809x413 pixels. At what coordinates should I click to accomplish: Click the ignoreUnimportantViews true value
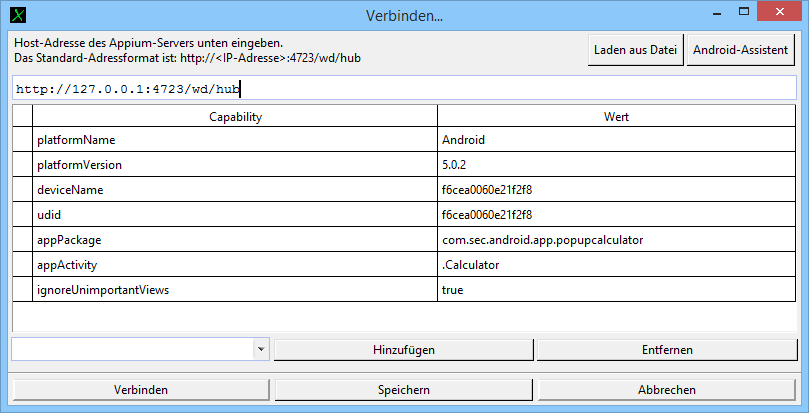point(616,290)
